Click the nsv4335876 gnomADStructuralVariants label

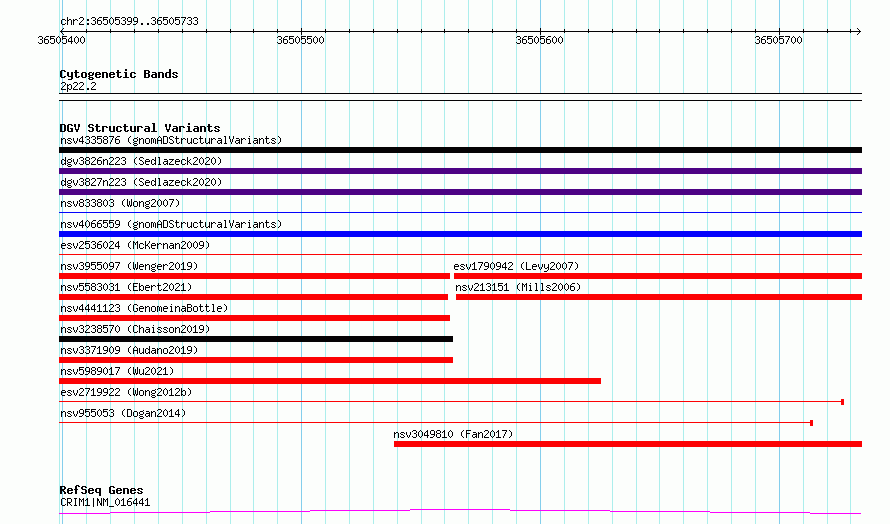(x=171, y=140)
